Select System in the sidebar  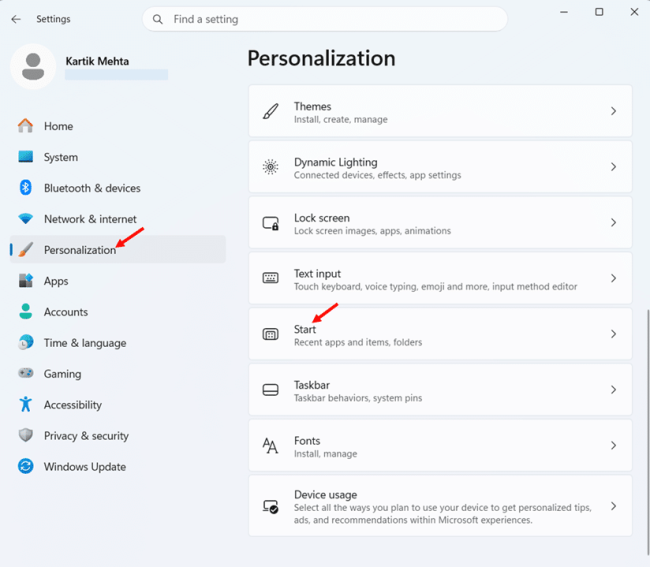(x=118, y=157)
